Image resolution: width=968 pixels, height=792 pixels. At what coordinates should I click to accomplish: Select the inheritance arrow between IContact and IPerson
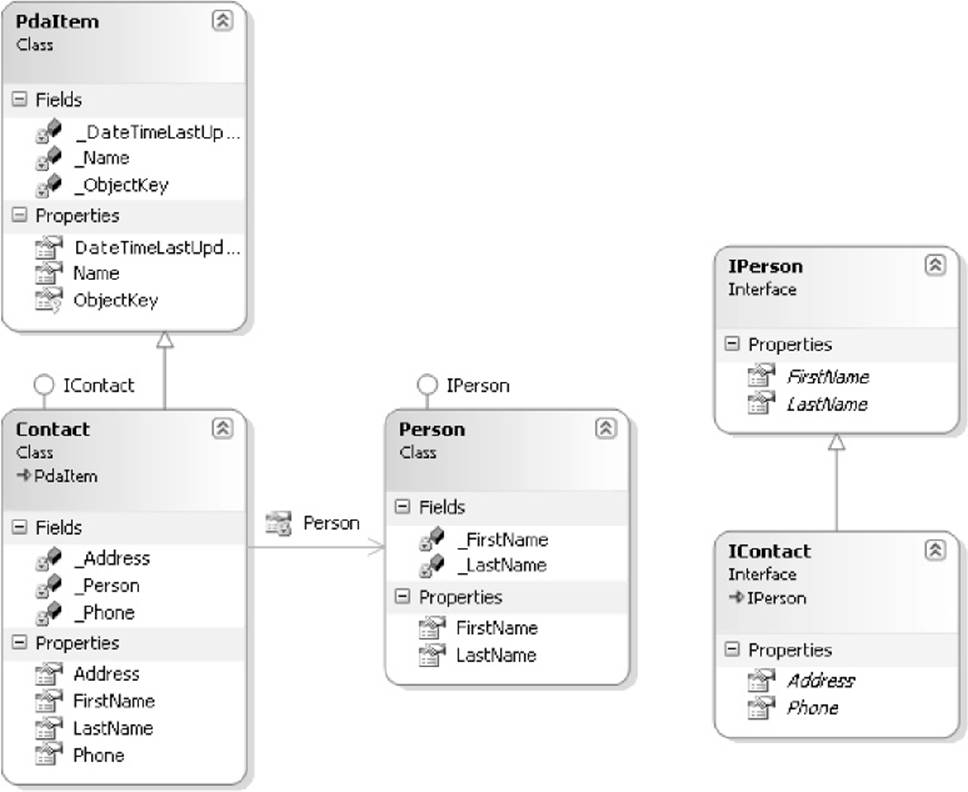pos(837,483)
